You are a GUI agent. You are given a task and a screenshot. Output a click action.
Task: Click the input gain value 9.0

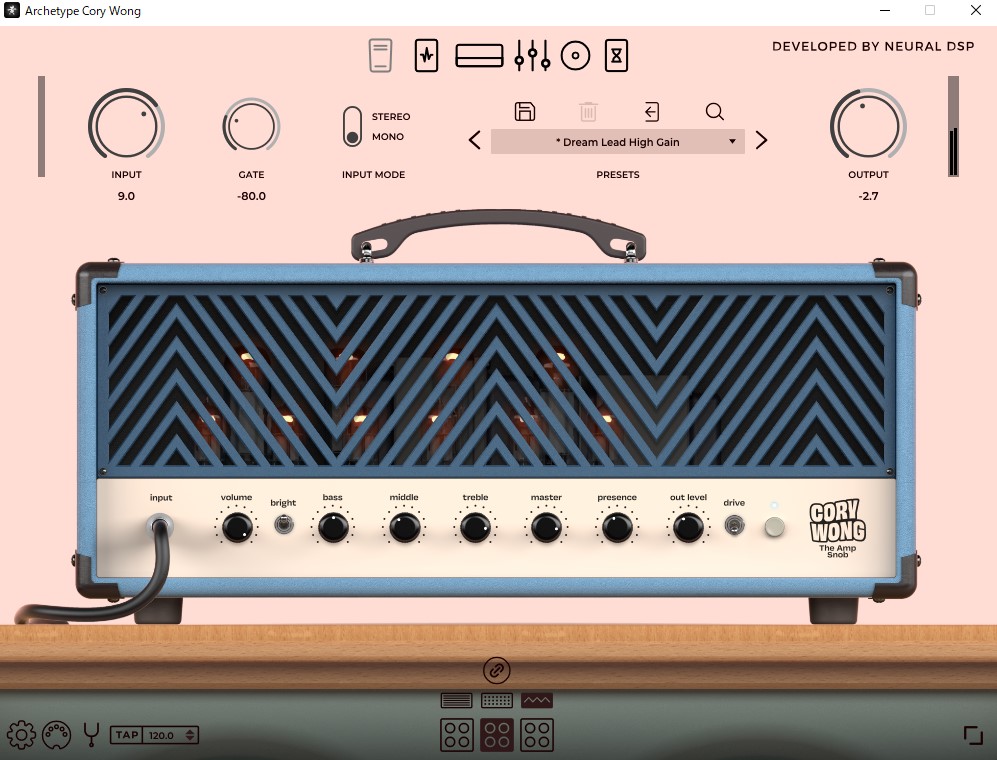click(126, 196)
